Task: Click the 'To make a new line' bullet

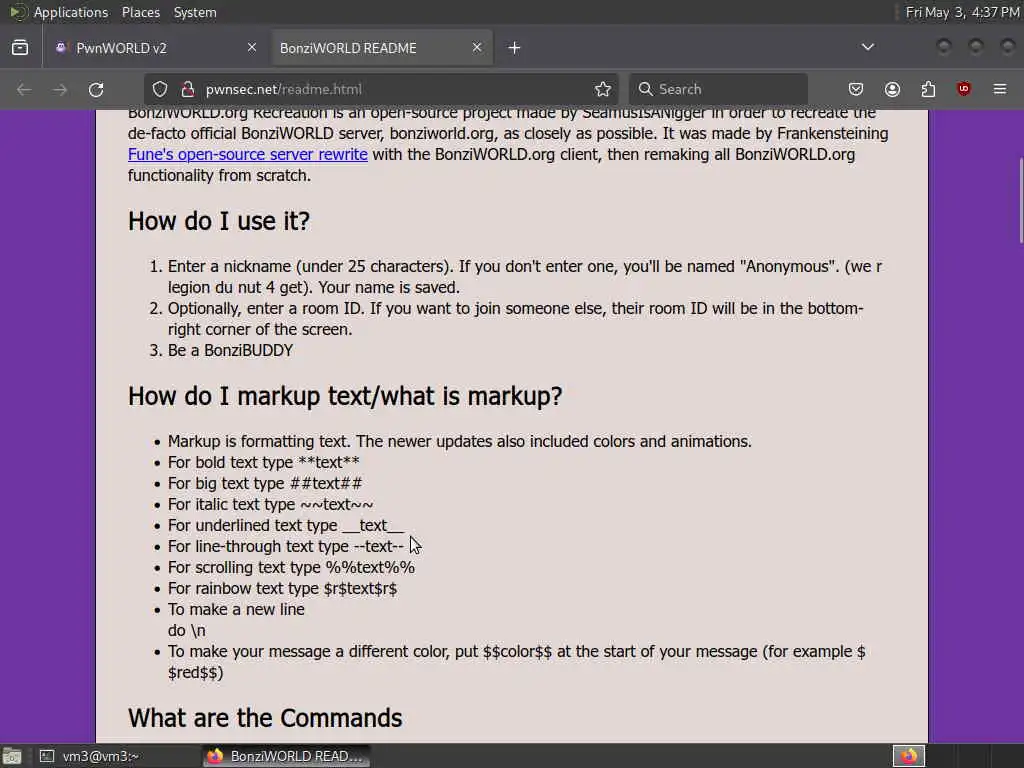Action: (x=236, y=609)
